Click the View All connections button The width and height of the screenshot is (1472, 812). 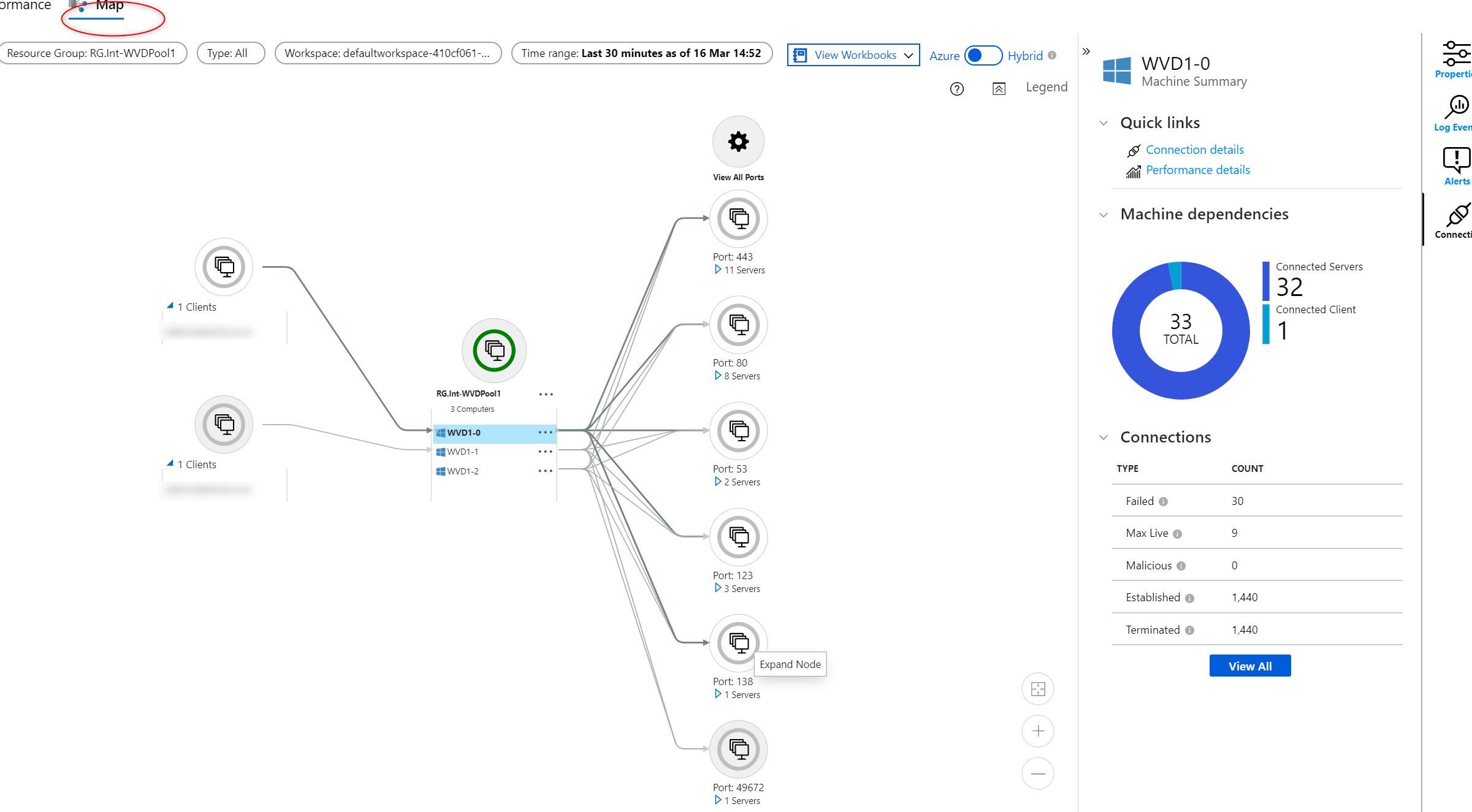click(x=1249, y=666)
